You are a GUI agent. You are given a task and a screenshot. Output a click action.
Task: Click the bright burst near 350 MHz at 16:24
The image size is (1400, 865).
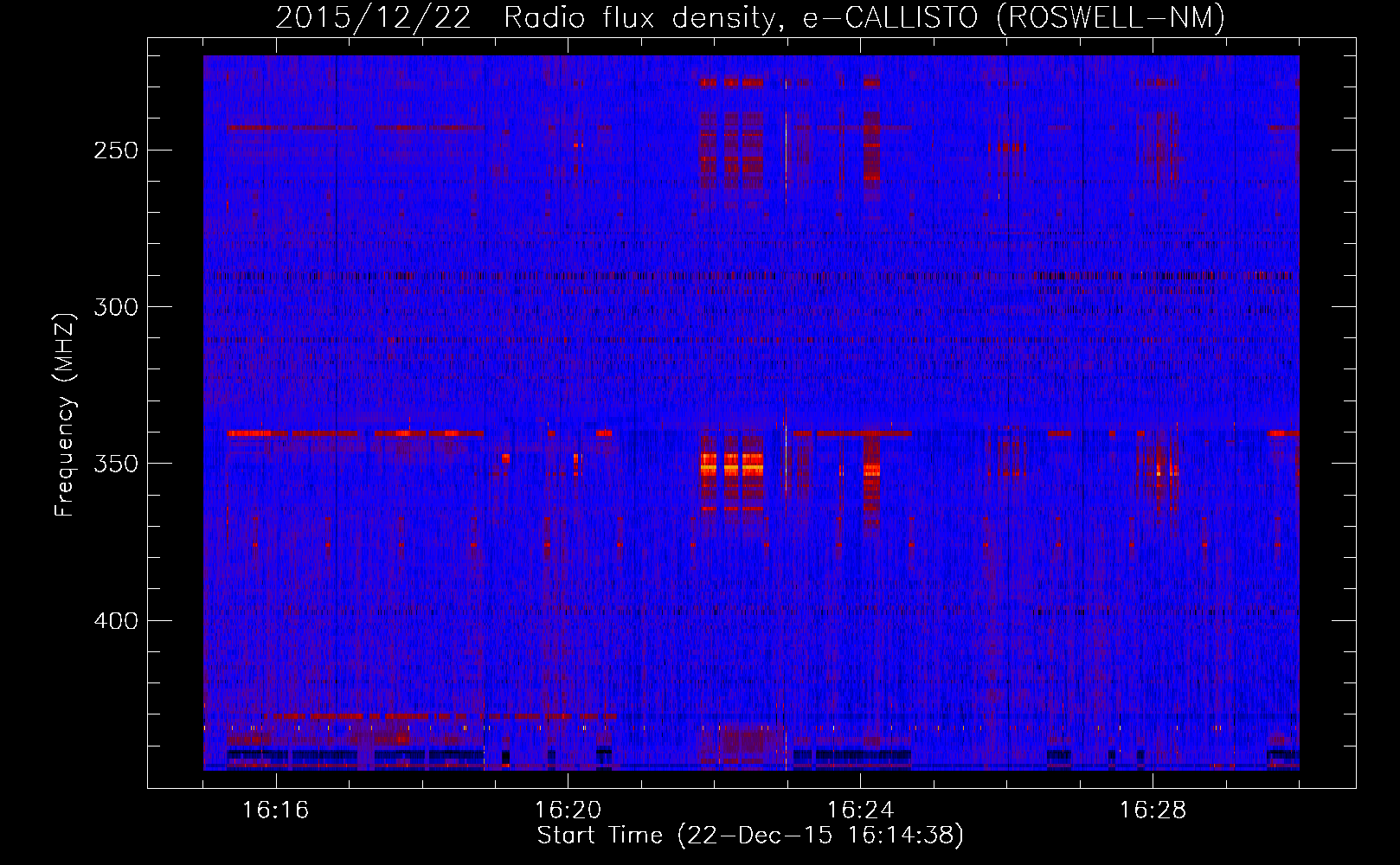pos(871,470)
